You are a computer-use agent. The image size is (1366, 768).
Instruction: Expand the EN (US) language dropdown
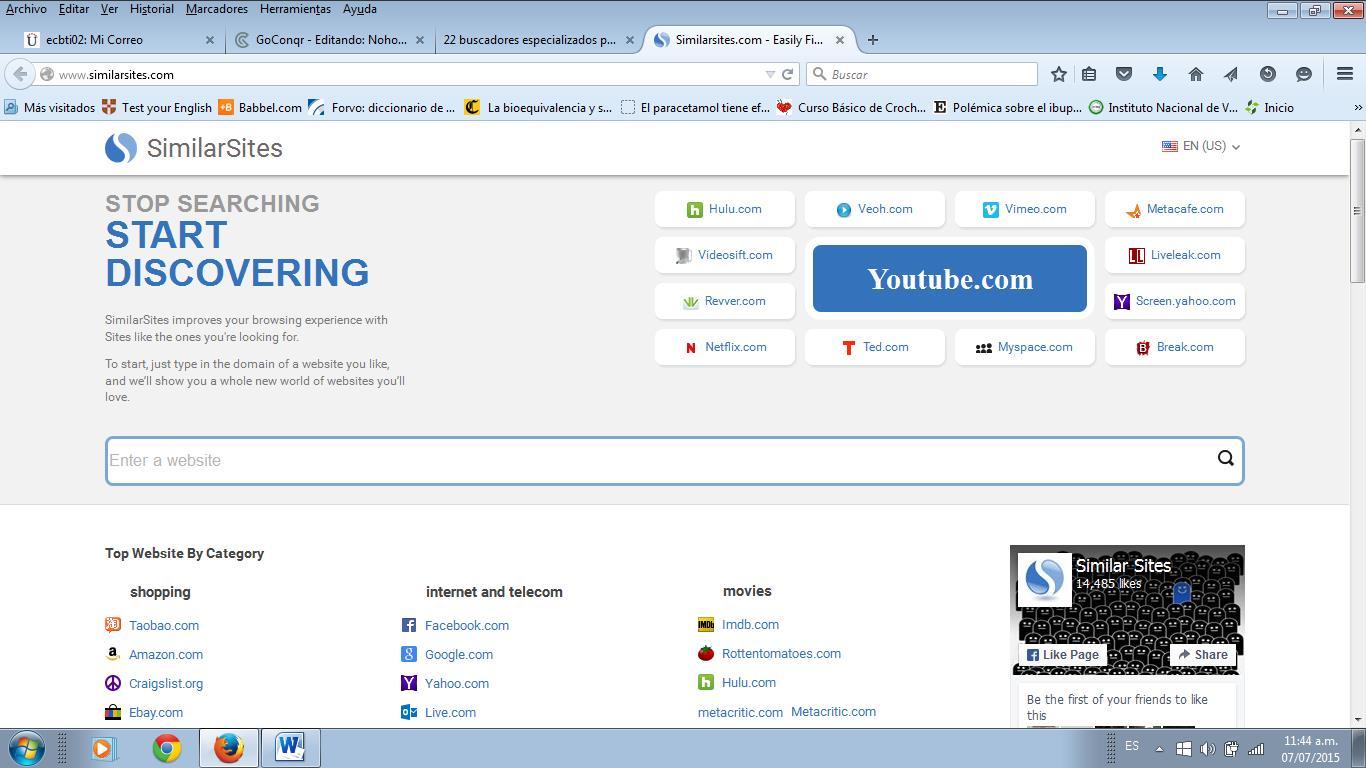[1201, 146]
